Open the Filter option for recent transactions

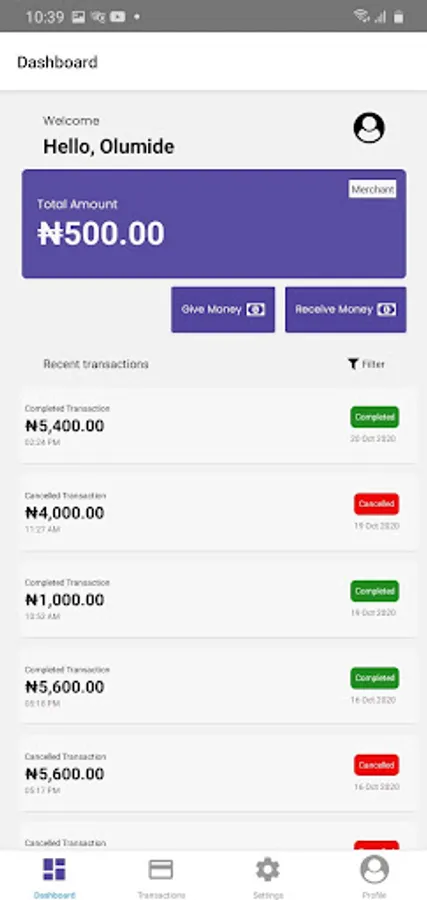point(366,364)
